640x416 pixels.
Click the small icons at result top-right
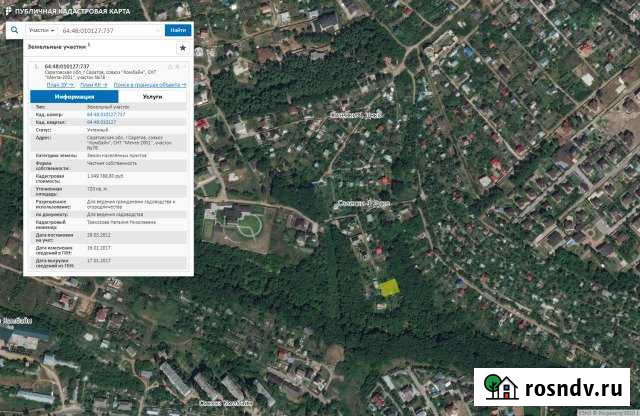tap(176, 67)
